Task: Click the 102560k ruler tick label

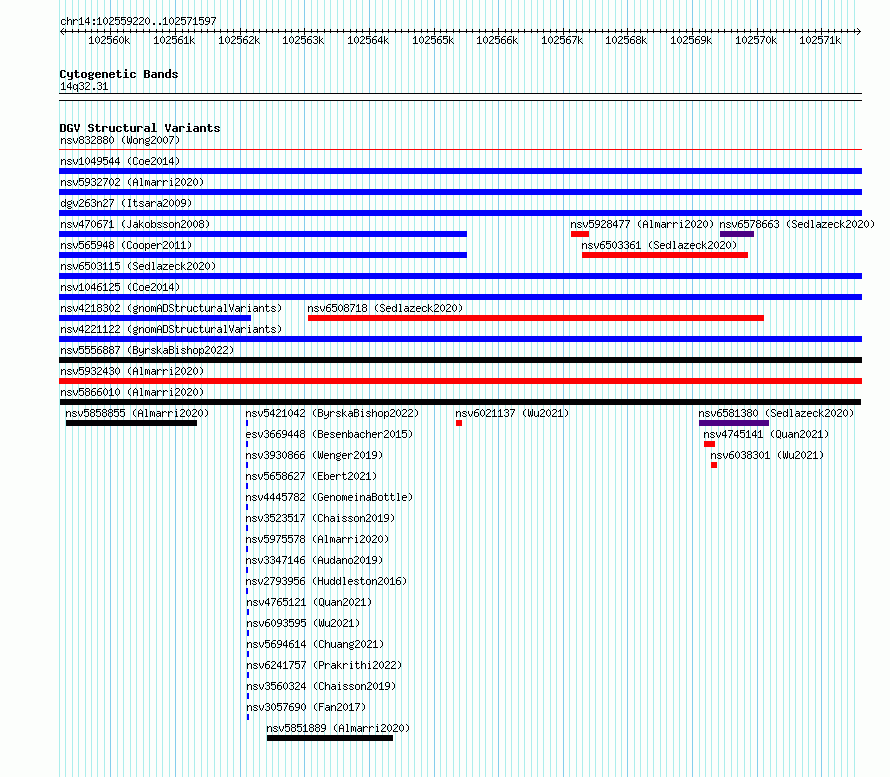Action: 109,40
